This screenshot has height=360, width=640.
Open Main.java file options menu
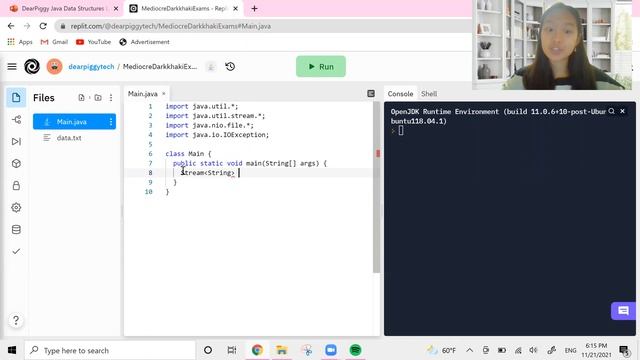(x=111, y=122)
